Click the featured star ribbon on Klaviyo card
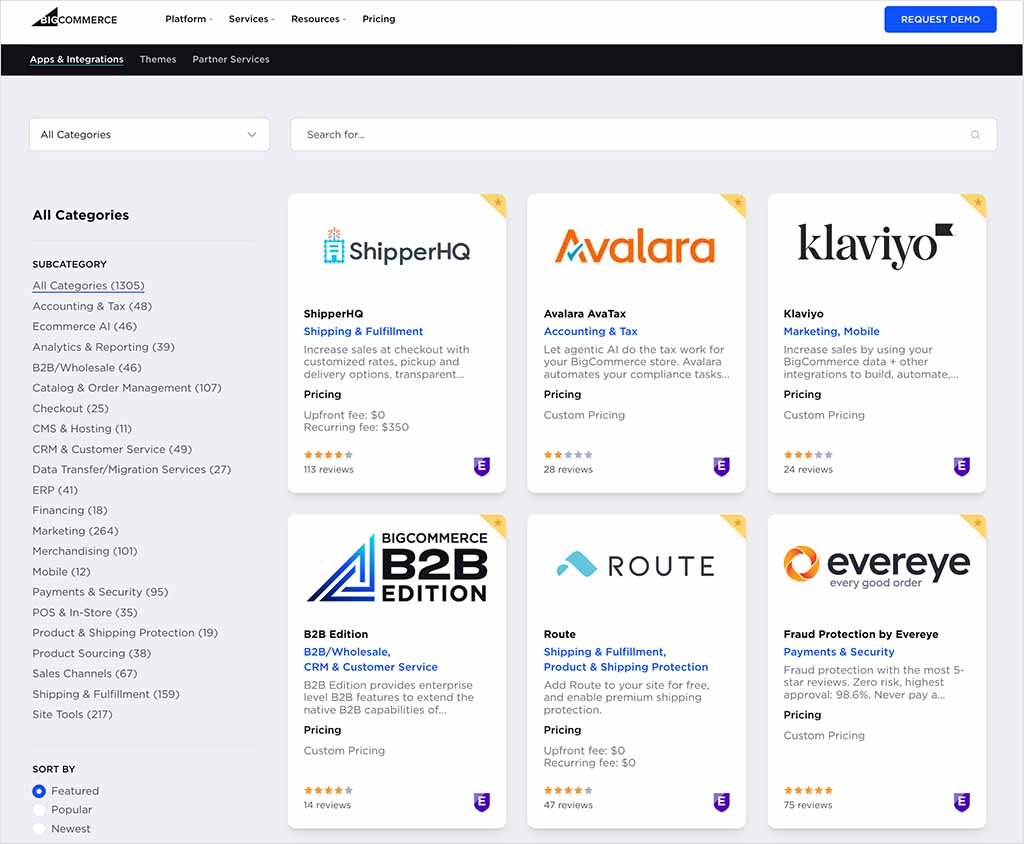This screenshot has height=844, width=1024. coord(976,203)
